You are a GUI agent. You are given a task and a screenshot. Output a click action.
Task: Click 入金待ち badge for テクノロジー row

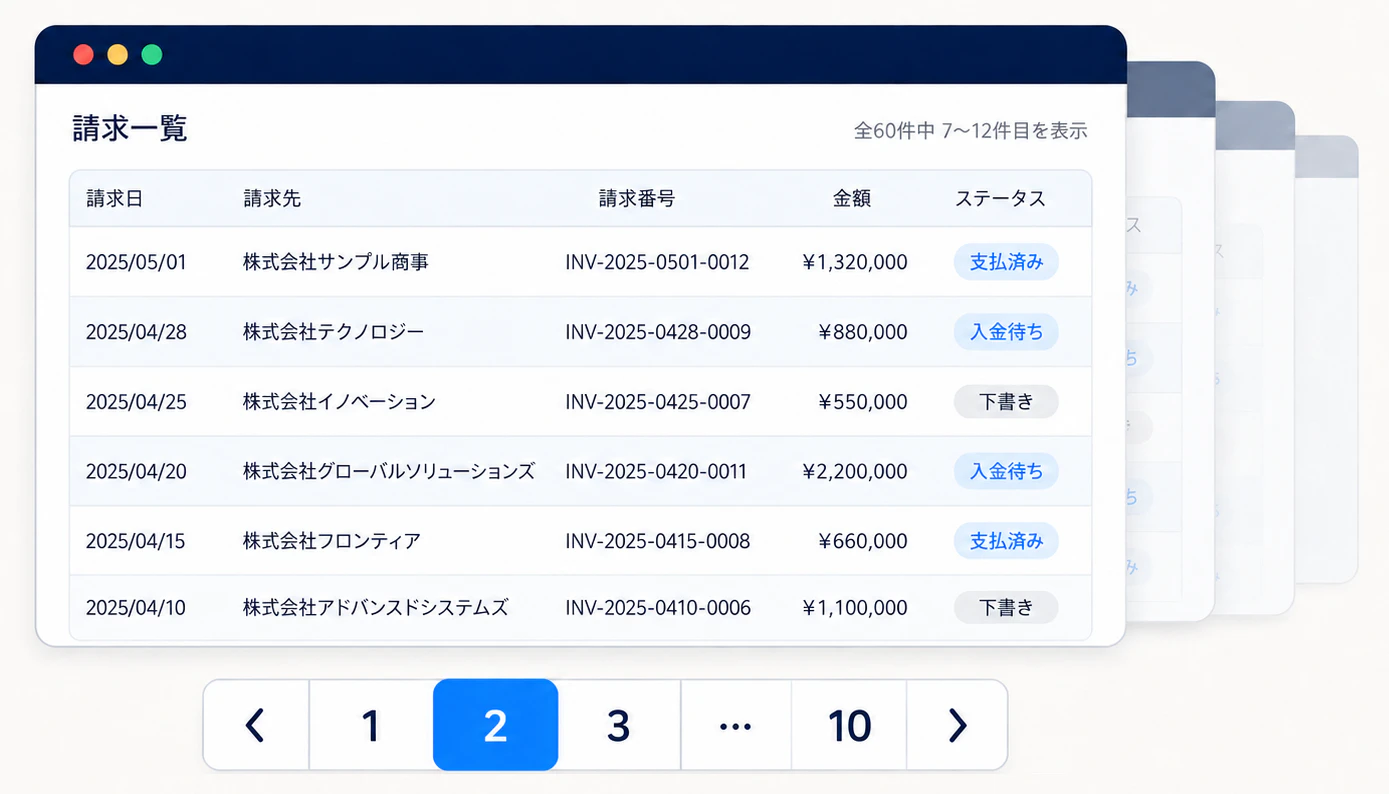pos(1006,332)
